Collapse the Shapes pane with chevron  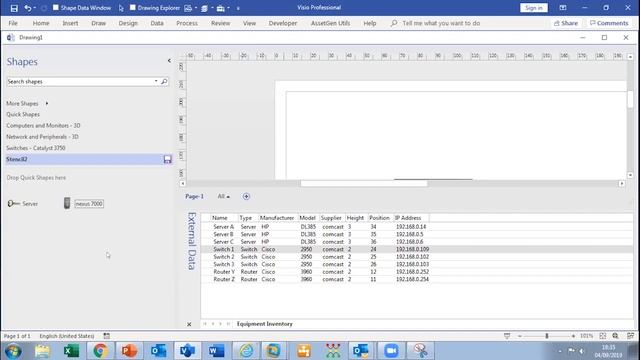(x=169, y=61)
